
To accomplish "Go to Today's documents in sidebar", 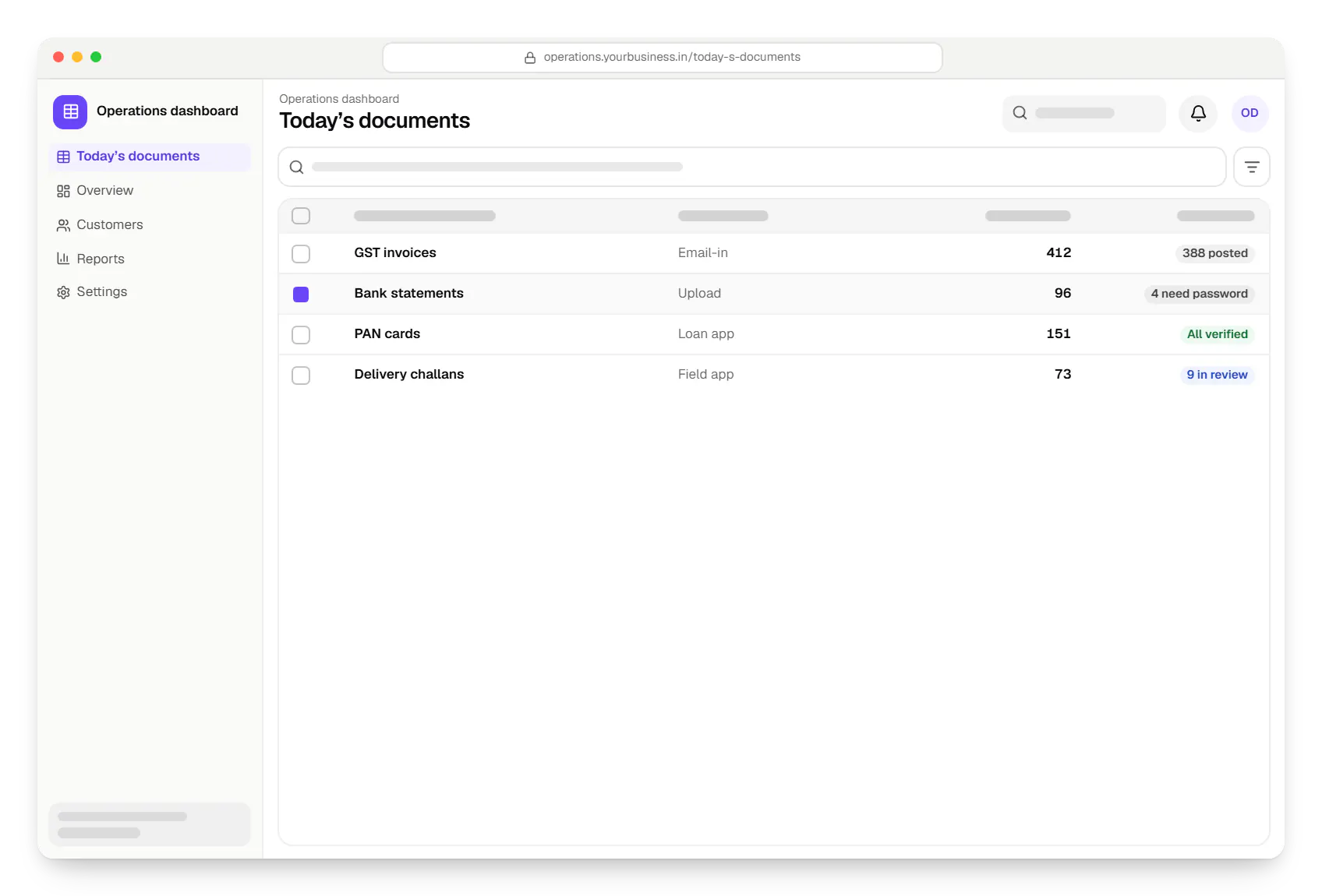I will 150,157.
